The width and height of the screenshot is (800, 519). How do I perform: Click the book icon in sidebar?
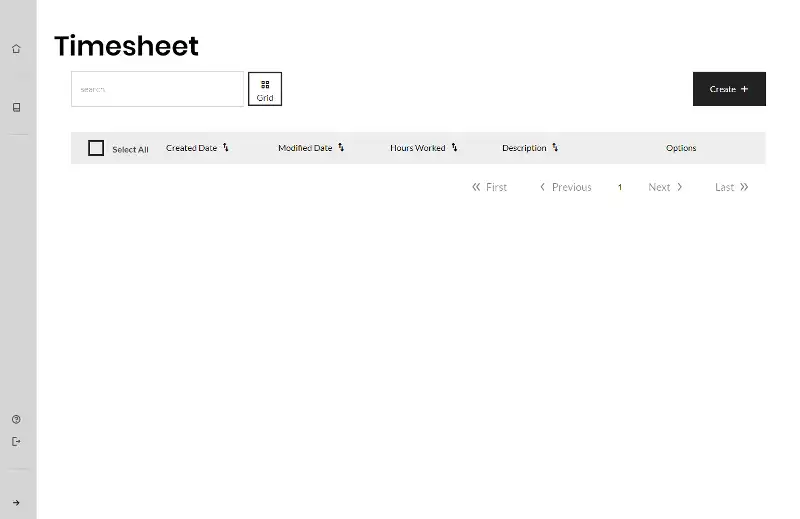(16, 107)
